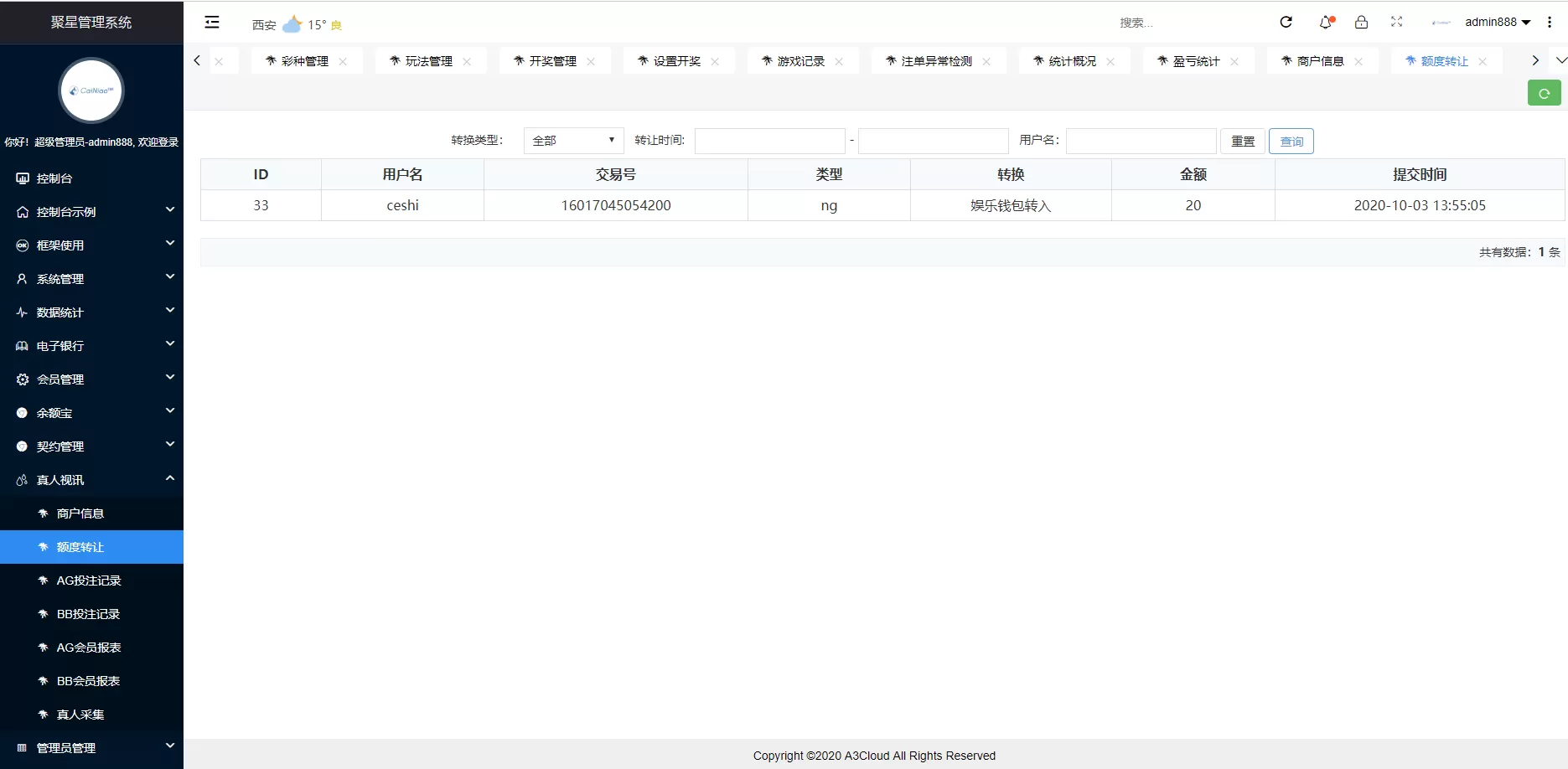Click the 重置 reset button
Image resolution: width=1568 pixels, height=769 pixels.
1242,141
